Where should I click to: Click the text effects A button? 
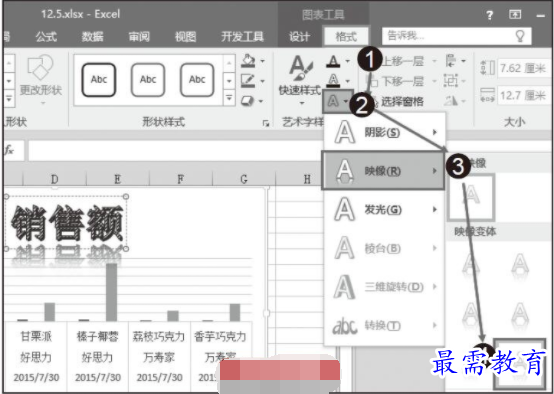pyautogui.click(x=338, y=101)
